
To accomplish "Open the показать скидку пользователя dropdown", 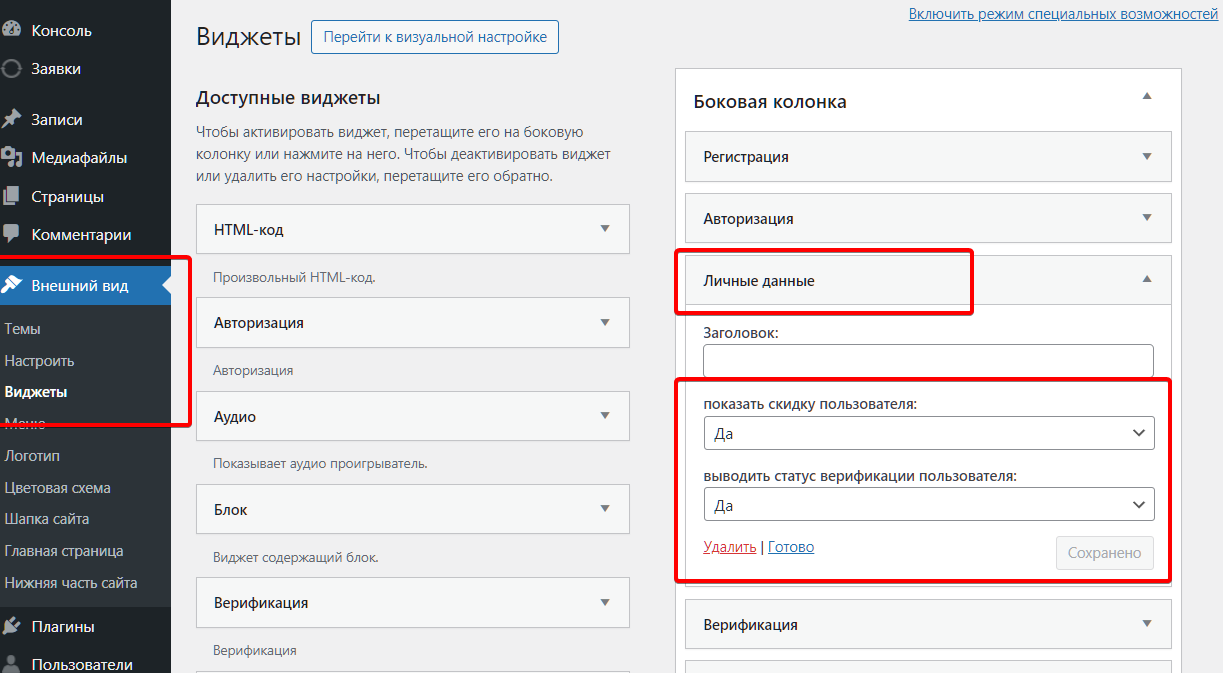I will [x=928, y=433].
